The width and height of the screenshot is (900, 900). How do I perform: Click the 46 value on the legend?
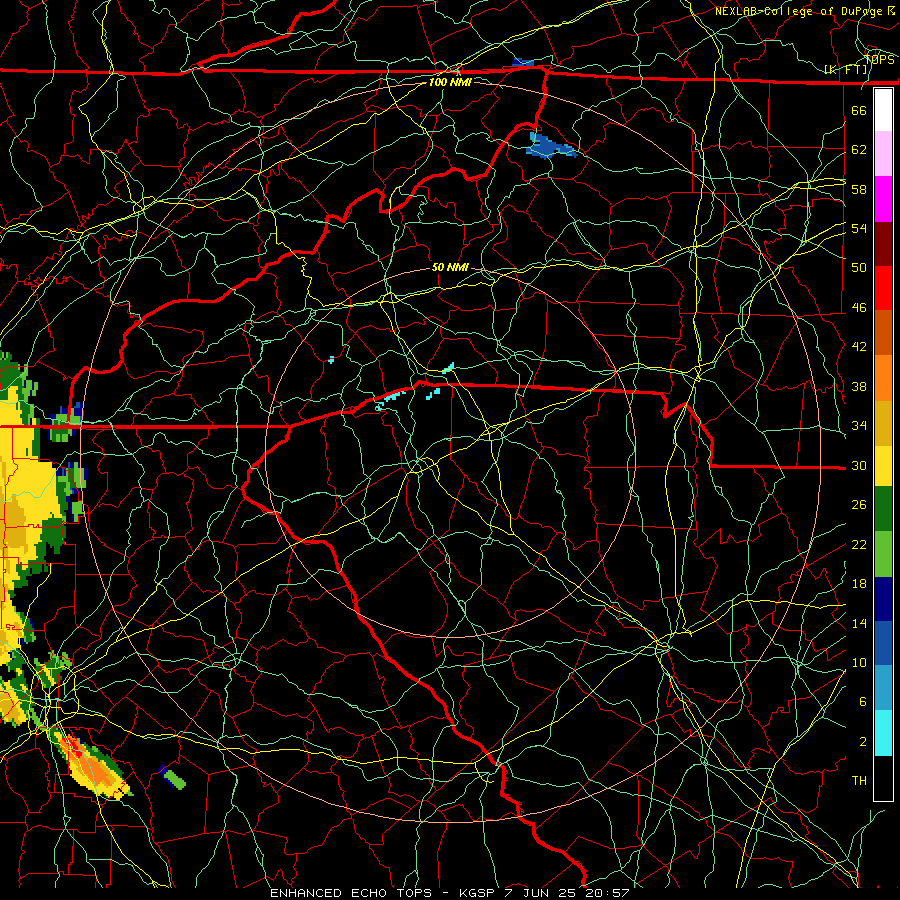(x=859, y=307)
